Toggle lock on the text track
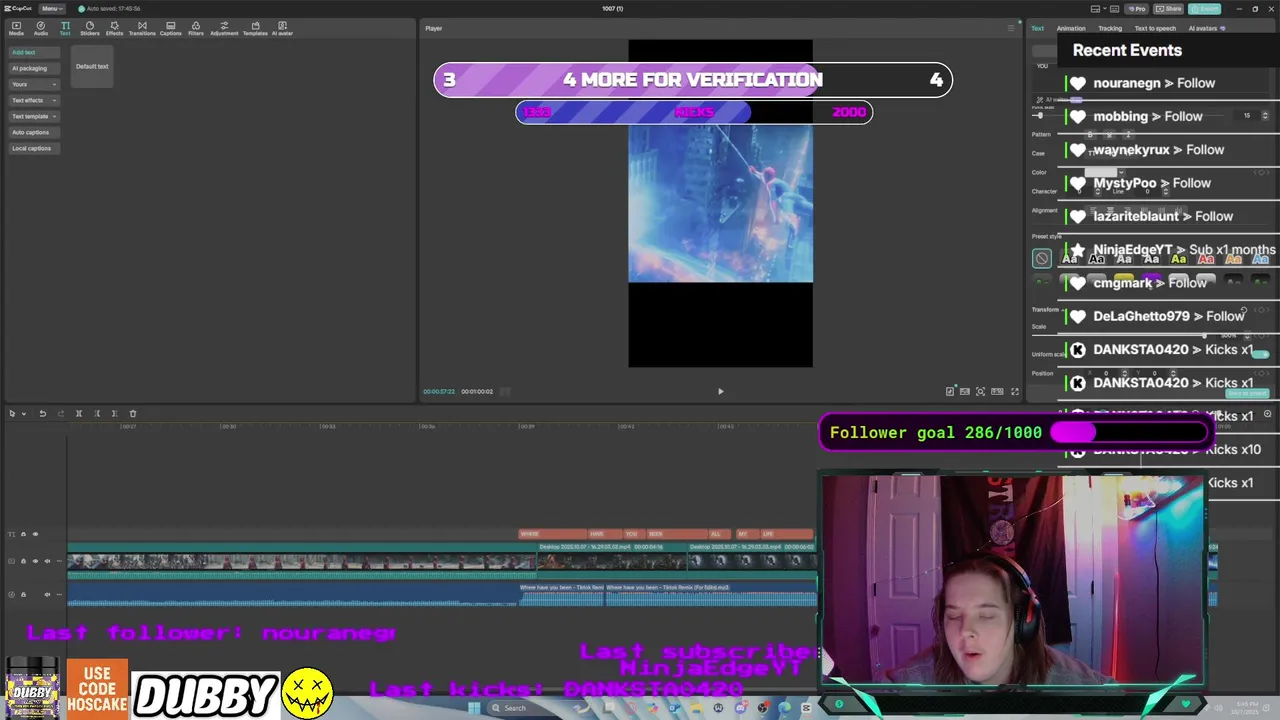The width and height of the screenshot is (1280, 720). [23, 534]
